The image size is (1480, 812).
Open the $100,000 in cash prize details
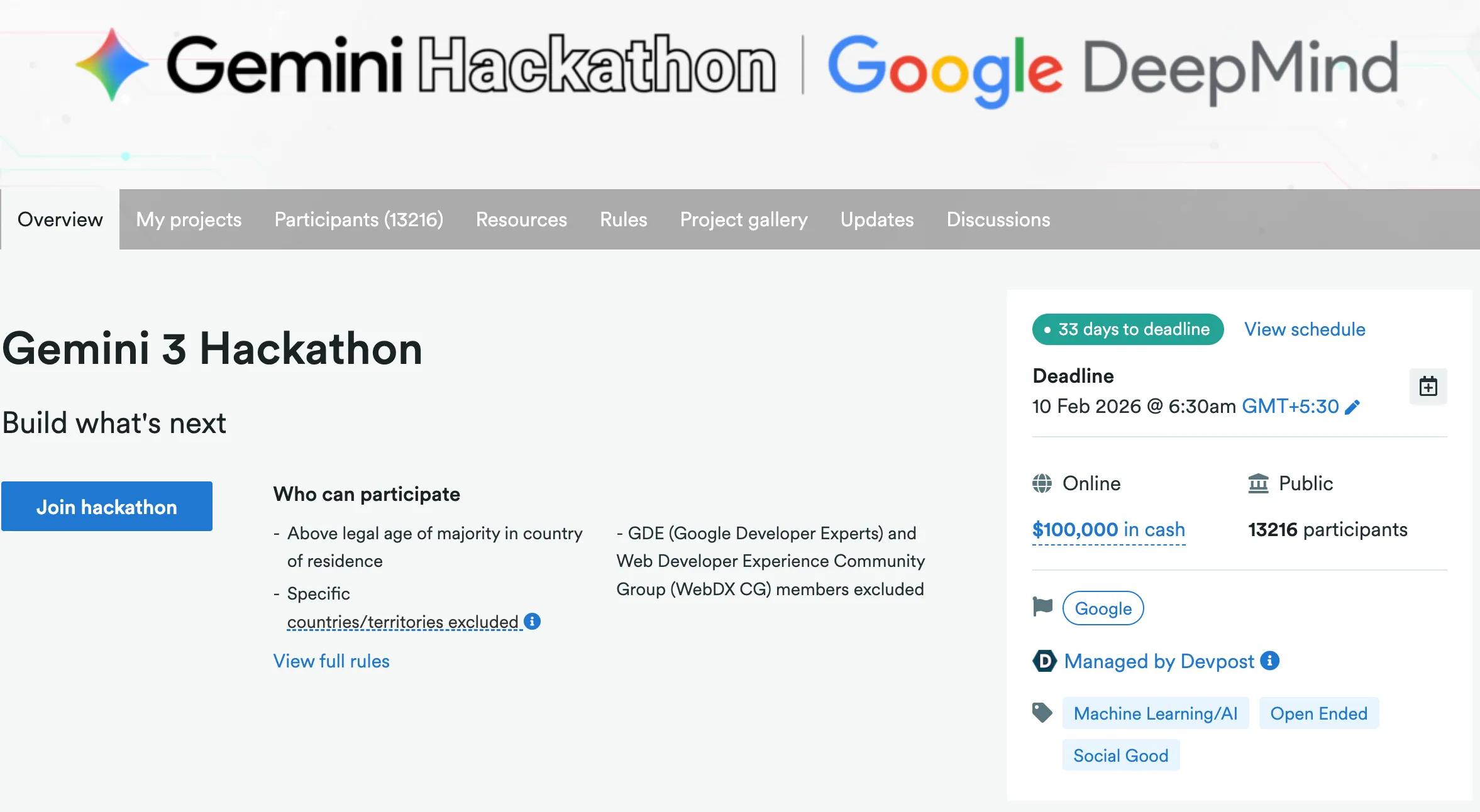pos(1108,529)
